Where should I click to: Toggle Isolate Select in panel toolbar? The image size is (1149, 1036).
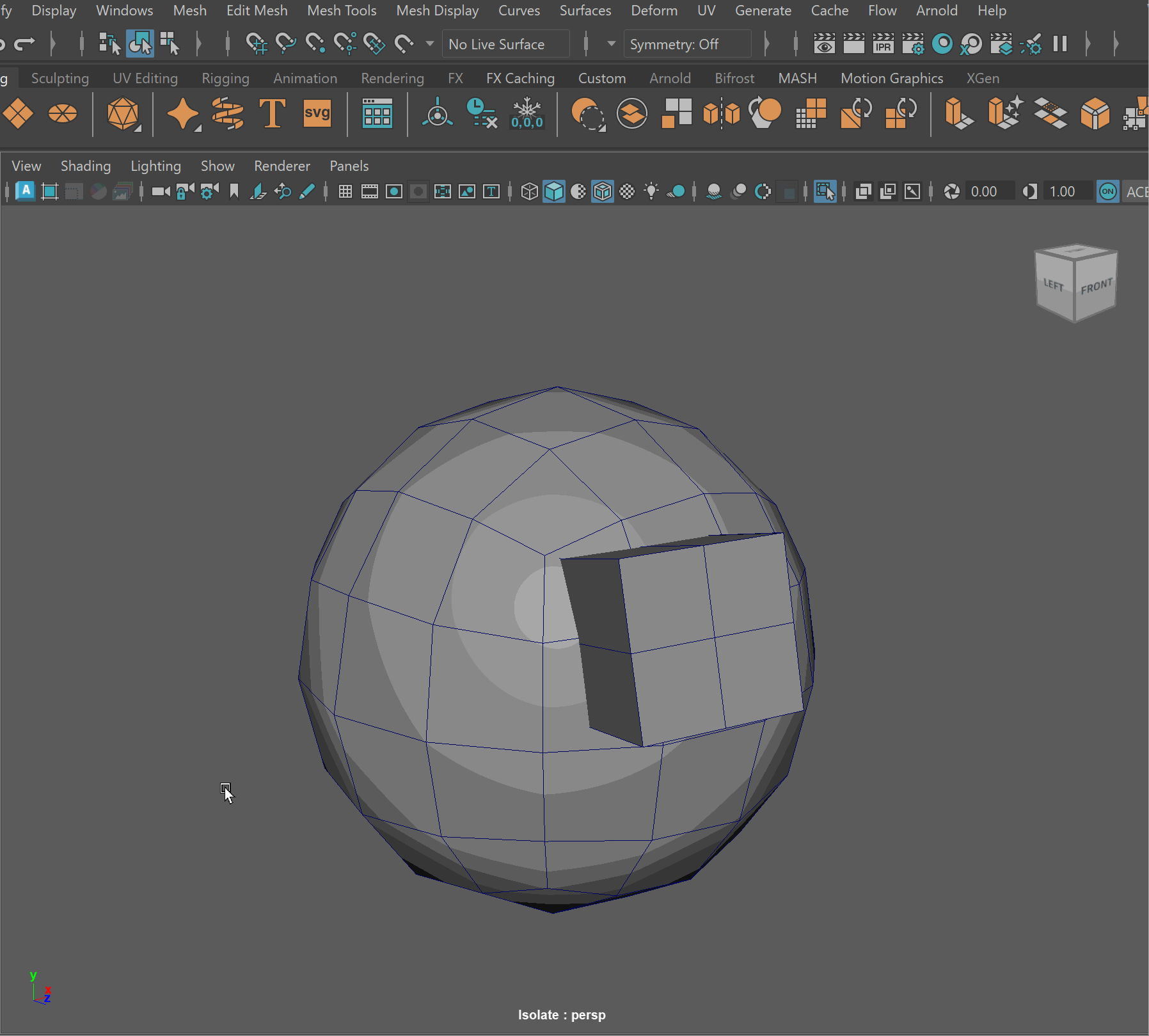825,191
